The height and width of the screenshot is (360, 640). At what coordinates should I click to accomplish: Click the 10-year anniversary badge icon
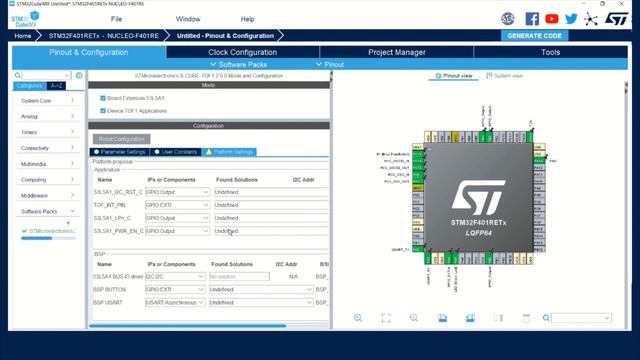point(508,19)
